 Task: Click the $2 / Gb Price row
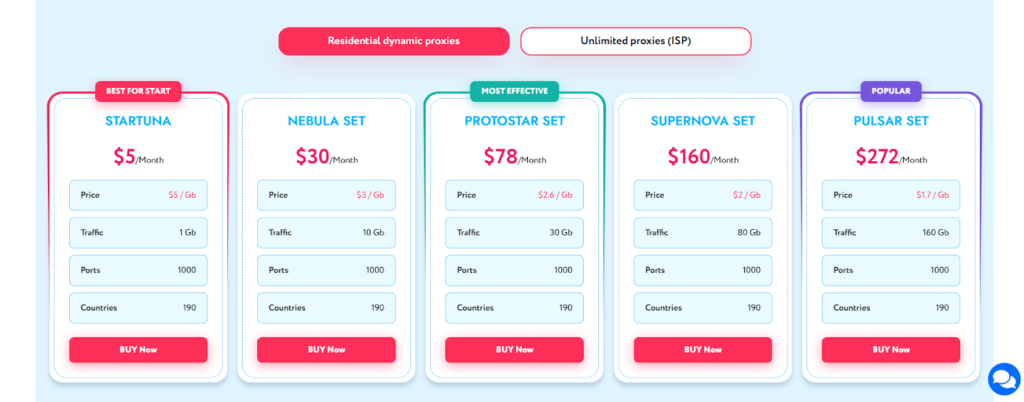tap(702, 195)
